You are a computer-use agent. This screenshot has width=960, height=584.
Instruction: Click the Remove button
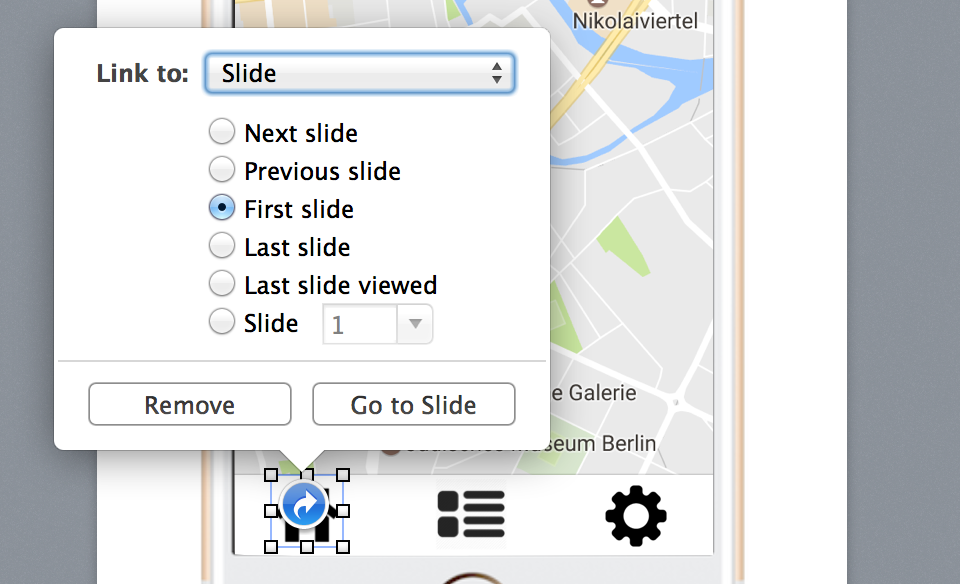(190, 404)
